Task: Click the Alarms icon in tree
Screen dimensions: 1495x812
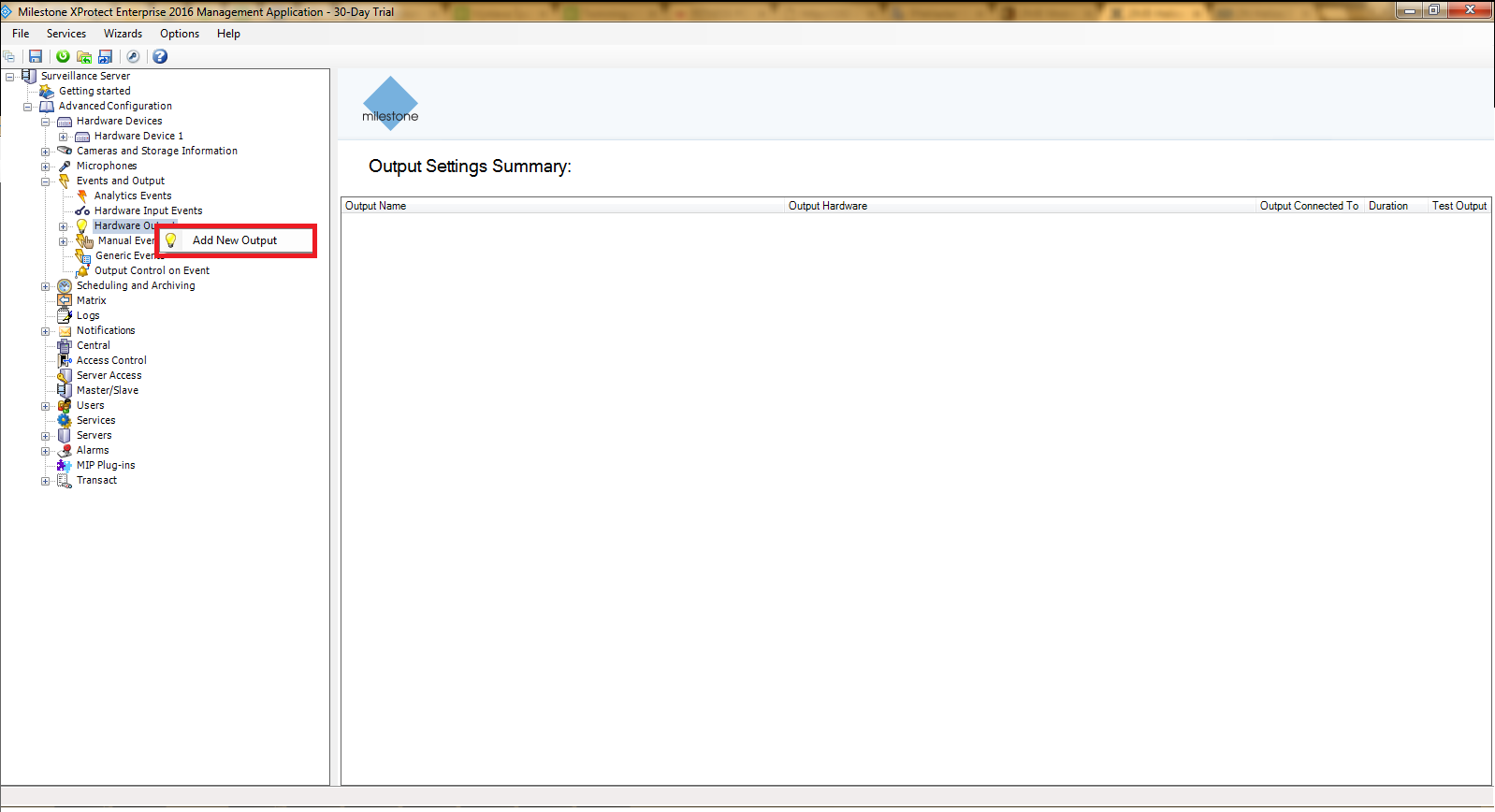Action: (65, 450)
